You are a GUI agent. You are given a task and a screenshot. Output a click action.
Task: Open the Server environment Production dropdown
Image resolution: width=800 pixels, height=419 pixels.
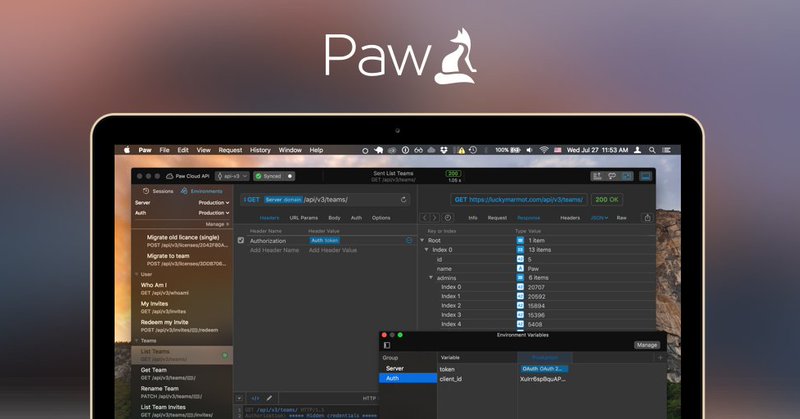214,203
